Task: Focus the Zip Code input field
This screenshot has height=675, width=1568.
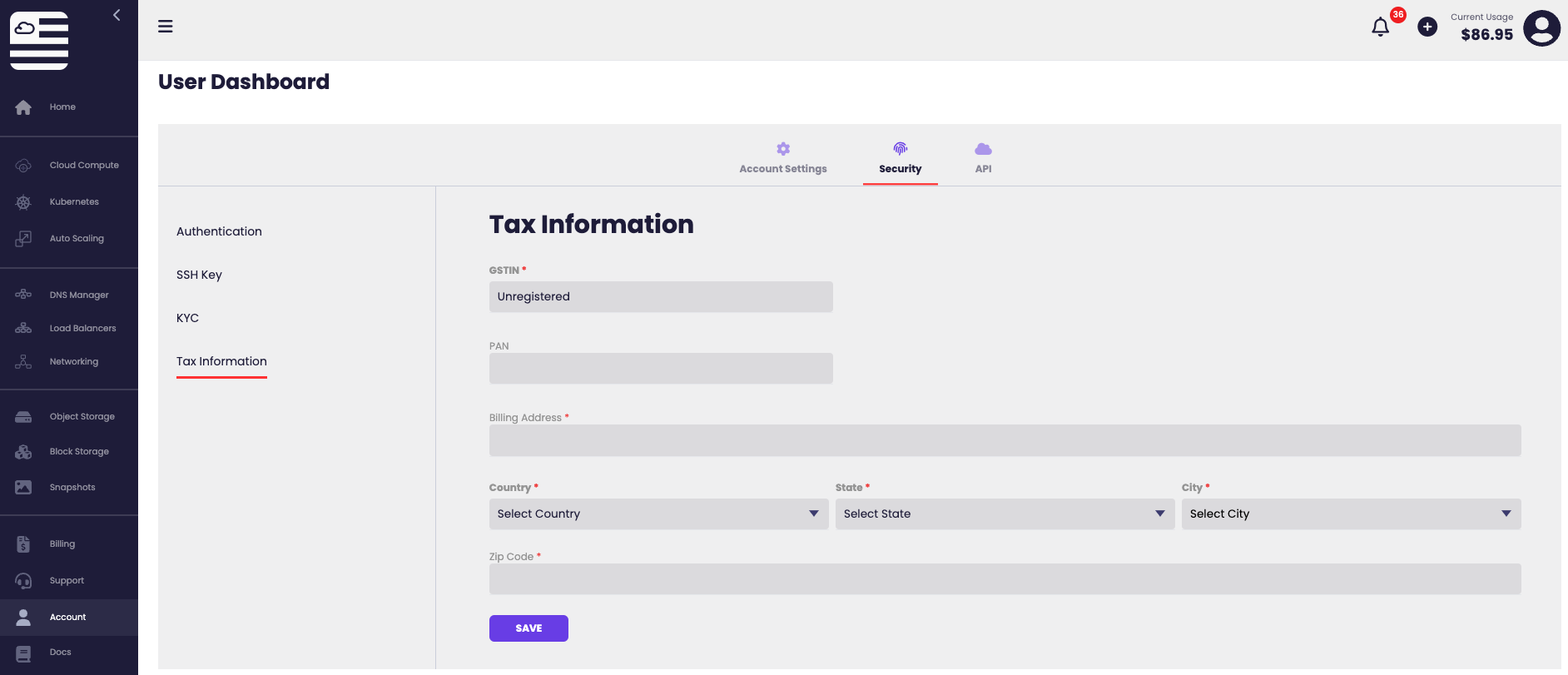Action: point(1005,579)
